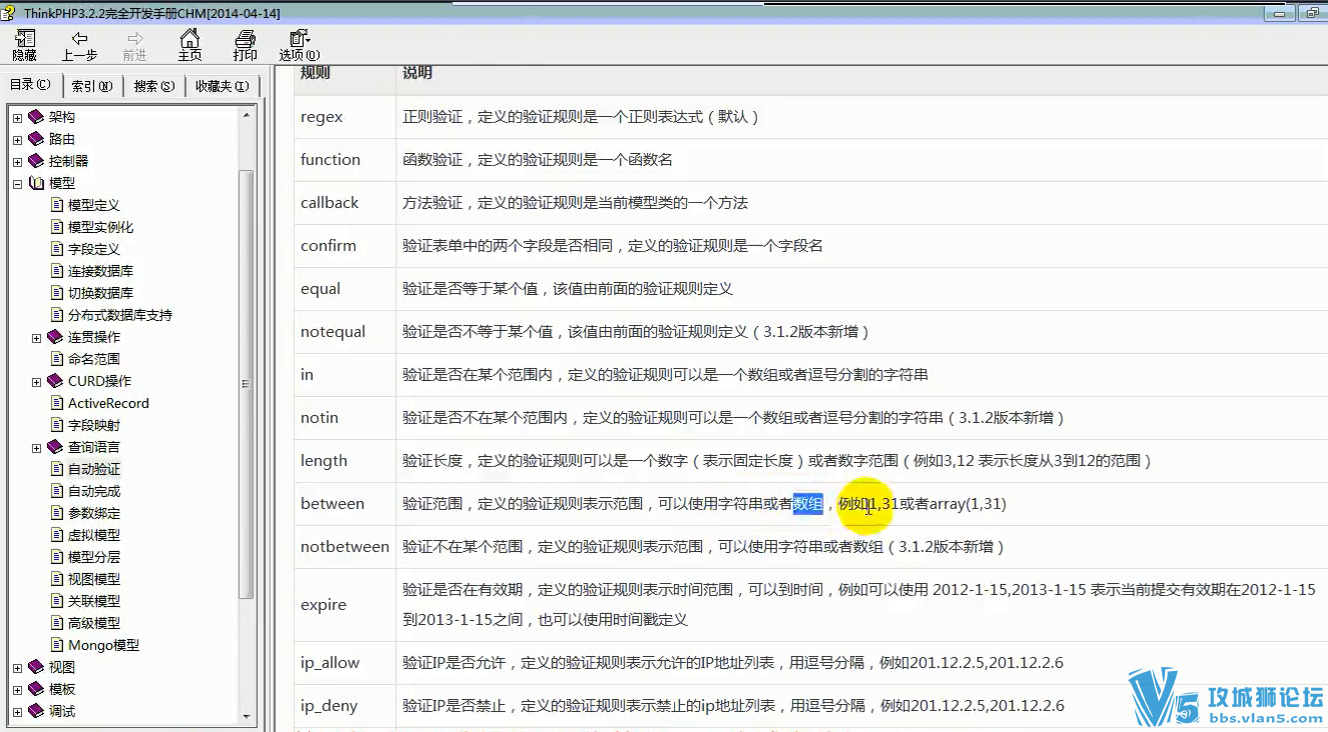Viewport: 1328px width, 732px height.
Task: Click the CURD操作 book icon
Action: click(x=56, y=381)
